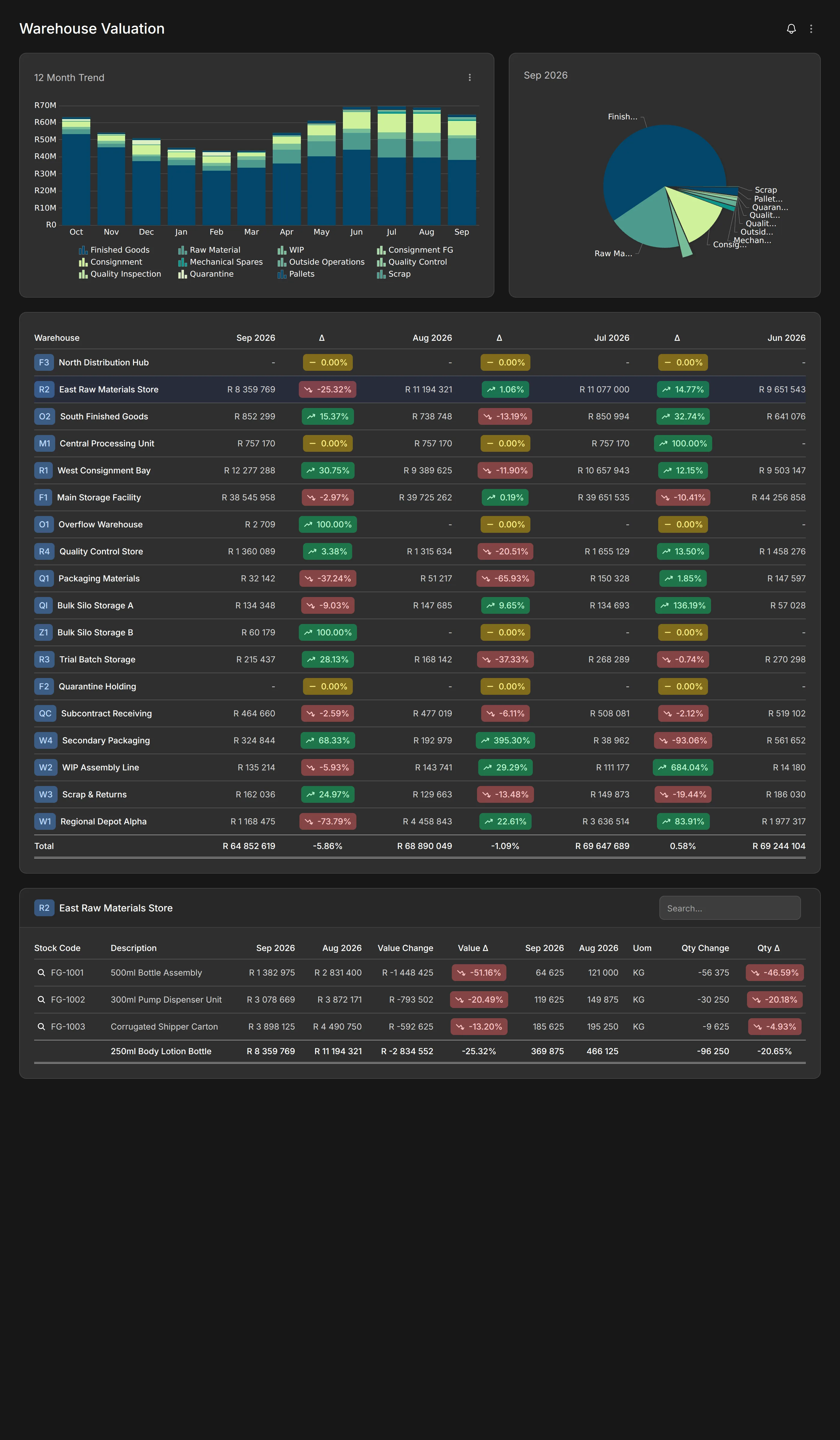Toggle Raw Material legend series
Image resolution: width=840 pixels, height=1440 pixels.
pos(209,250)
